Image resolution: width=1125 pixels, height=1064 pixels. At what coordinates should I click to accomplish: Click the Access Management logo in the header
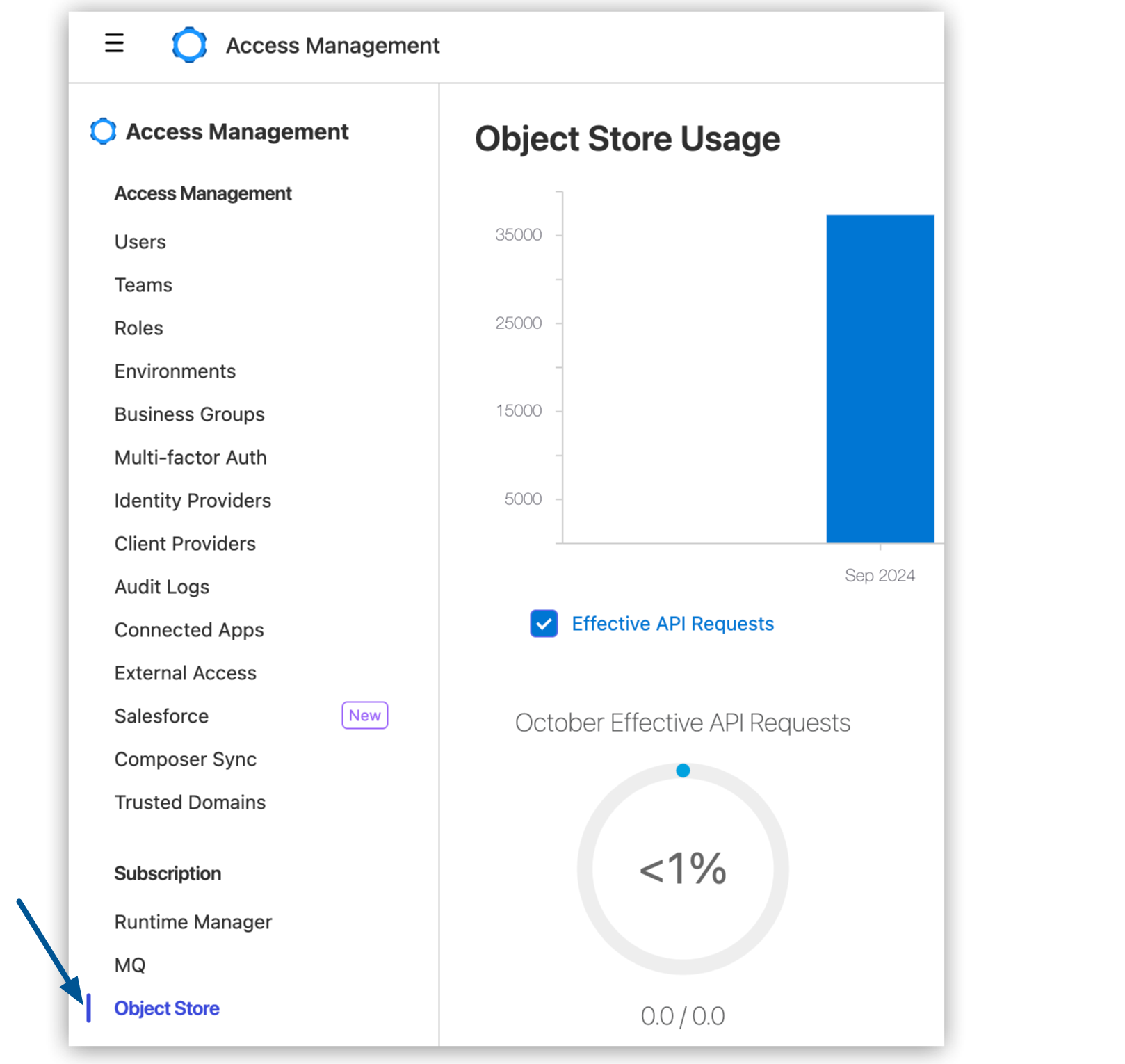click(x=189, y=45)
